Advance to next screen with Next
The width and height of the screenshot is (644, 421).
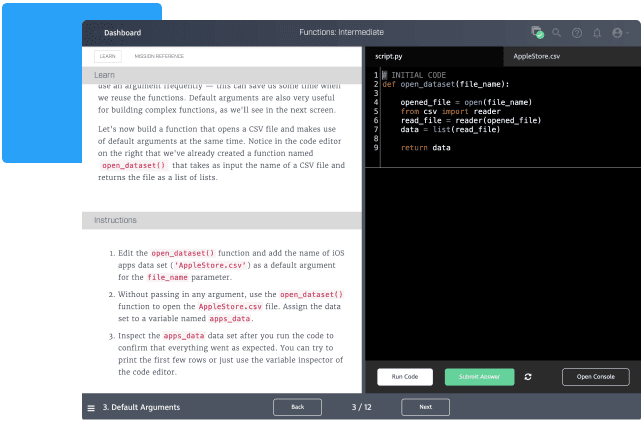425,407
